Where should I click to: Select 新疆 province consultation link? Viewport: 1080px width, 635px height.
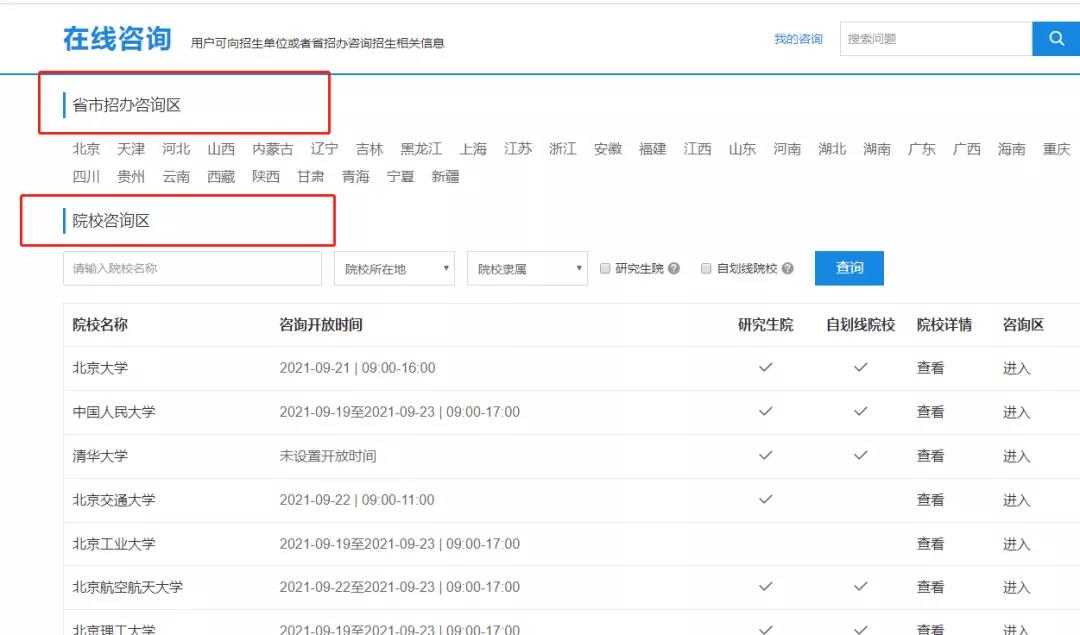click(x=445, y=177)
